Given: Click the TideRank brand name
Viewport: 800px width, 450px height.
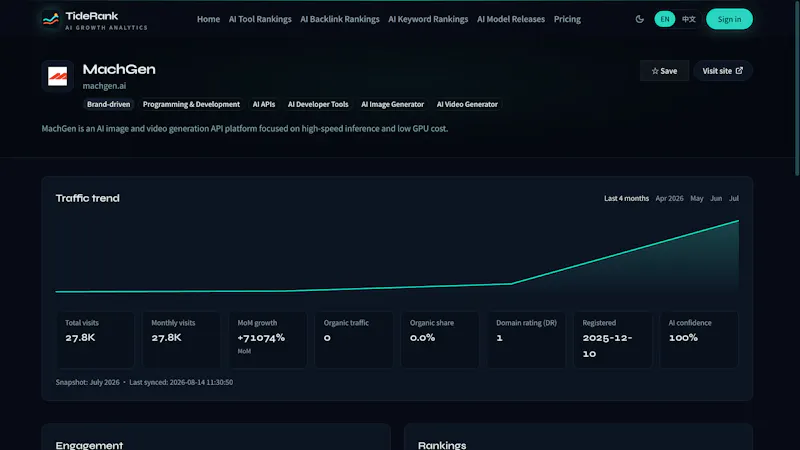Looking at the screenshot, I should click(x=92, y=16).
